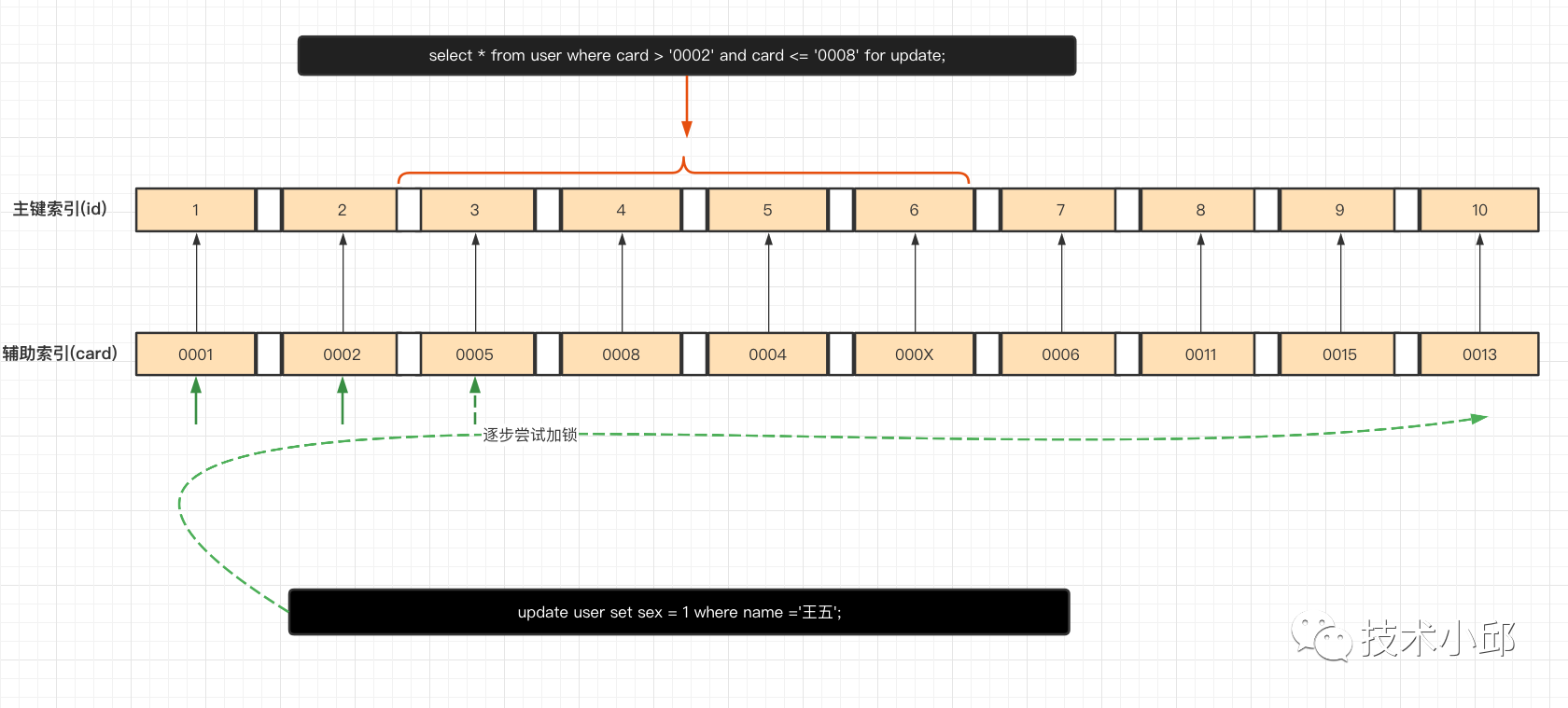Image resolution: width=1568 pixels, height=708 pixels.
Task: Select the 辅助索引(card) row label
Action: click(60, 354)
